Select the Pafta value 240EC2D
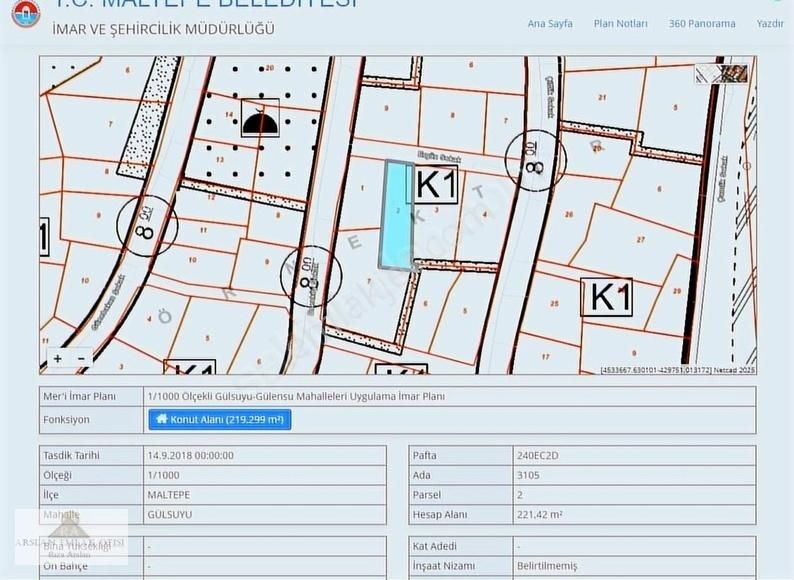The height and width of the screenshot is (580, 794). tap(537, 455)
